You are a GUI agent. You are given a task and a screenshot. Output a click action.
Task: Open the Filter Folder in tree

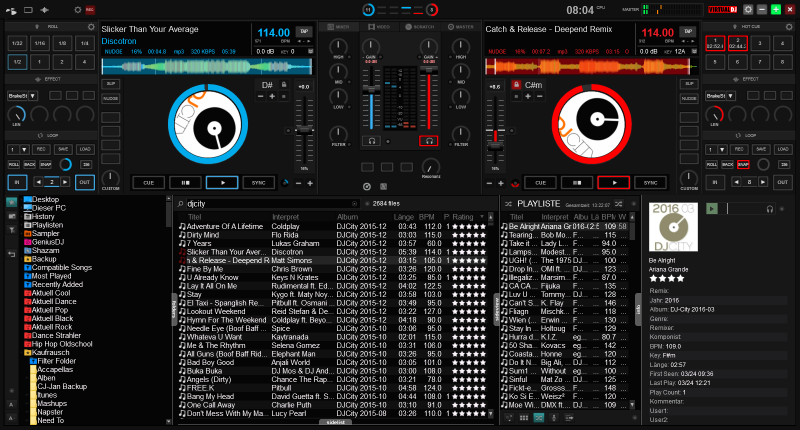click(x=56, y=361)
